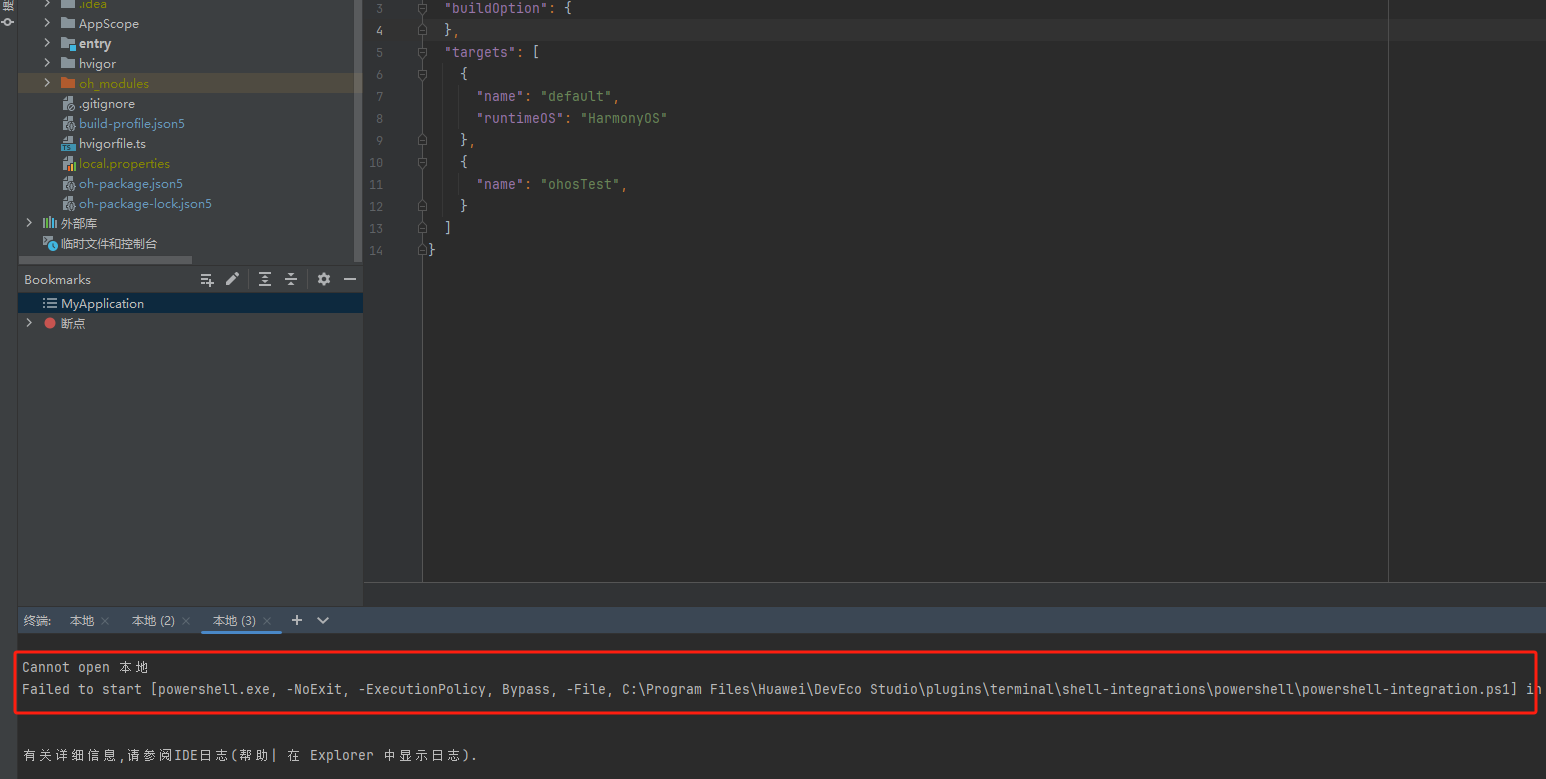Select the entry module in project tree

[x=190, y=43]
